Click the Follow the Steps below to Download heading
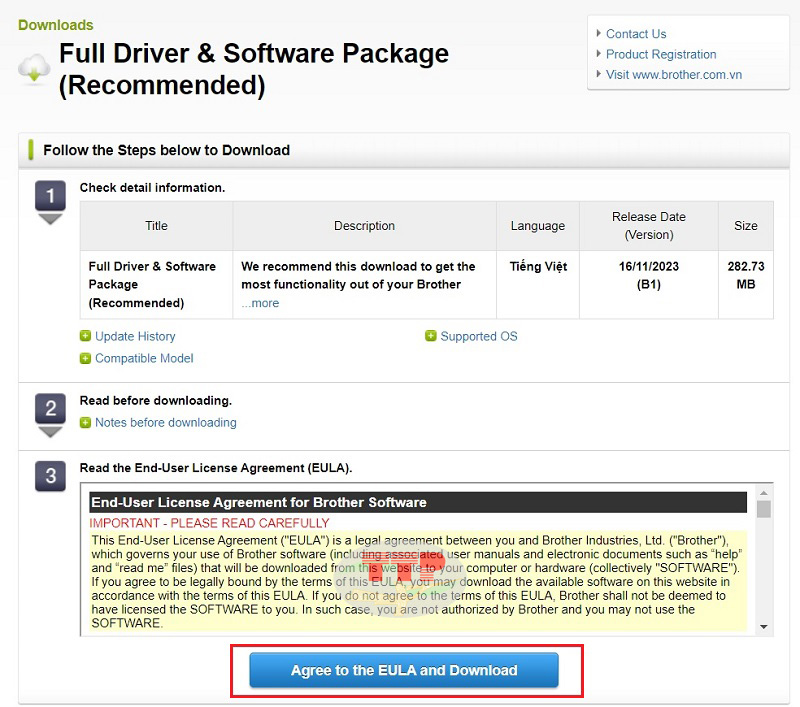This screenshot has height=707, width=800. (x=166, y=150)
